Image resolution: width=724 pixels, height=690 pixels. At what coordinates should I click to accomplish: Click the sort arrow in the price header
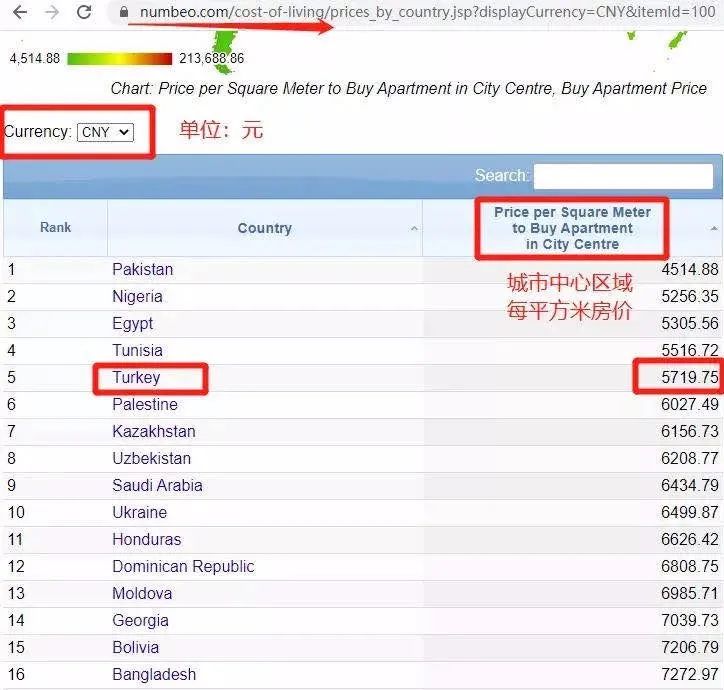[714, 228]
